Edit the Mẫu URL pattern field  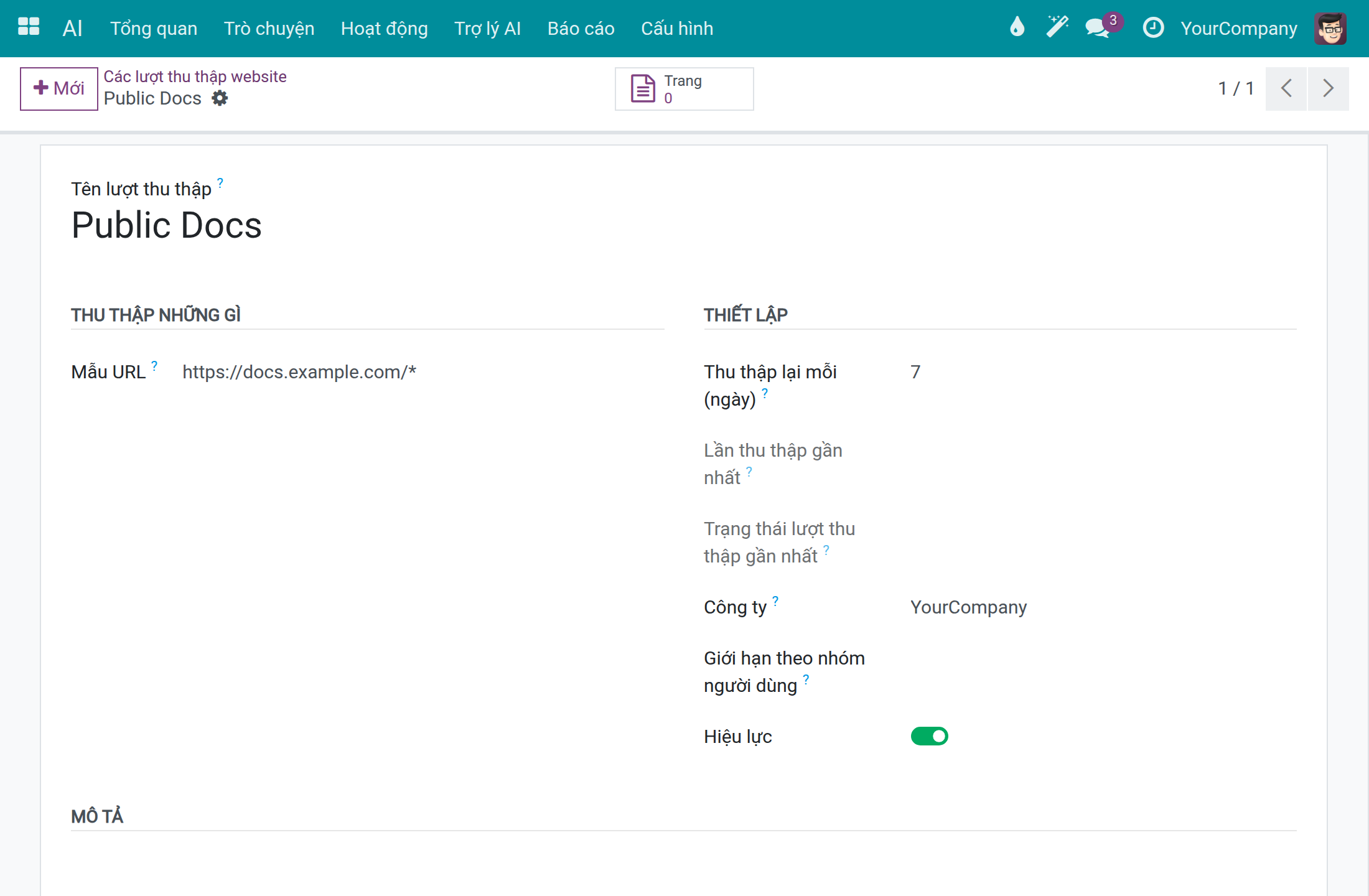[423, 372]
